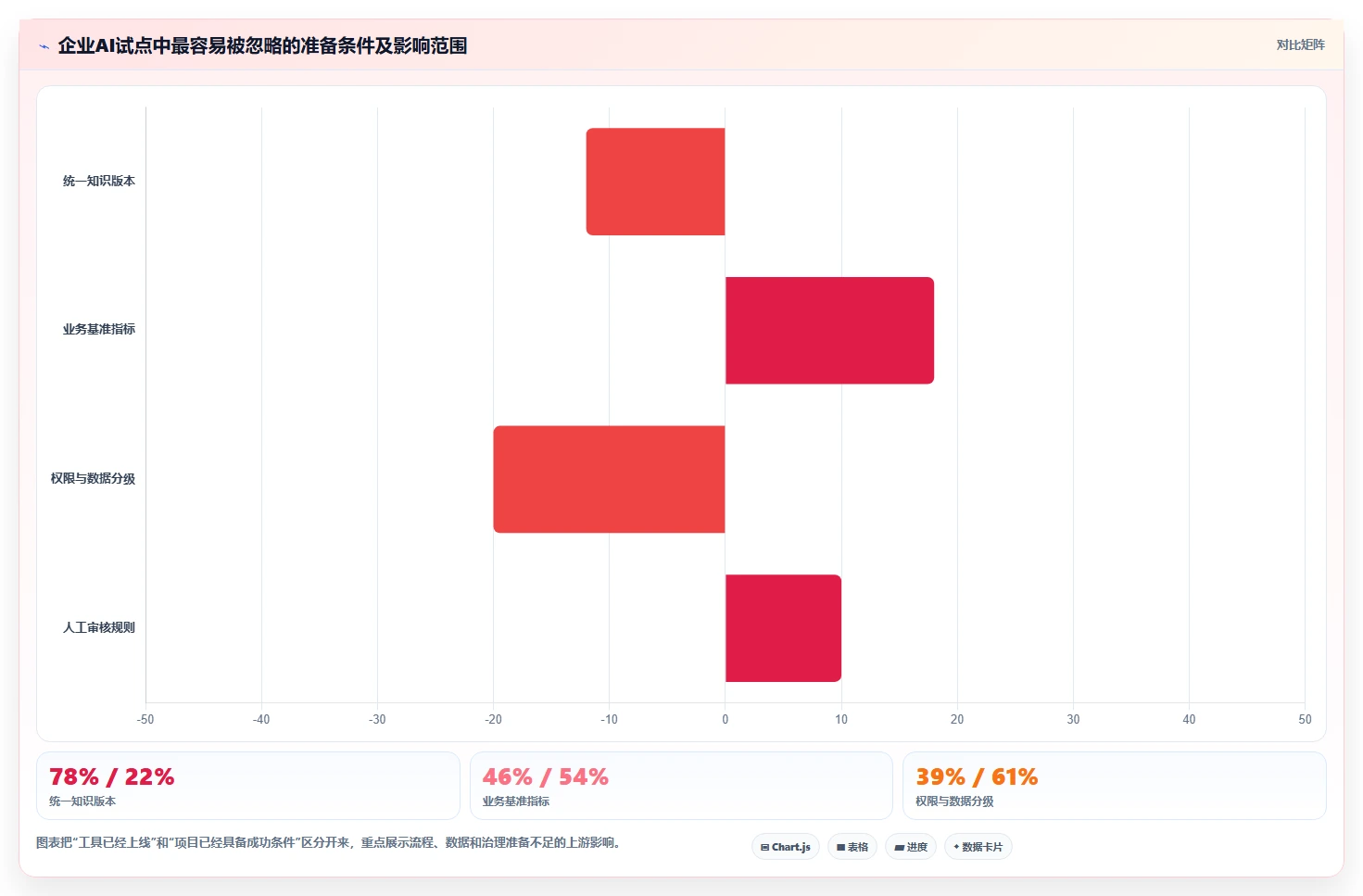The image size is (1363, 896).
Task: Click the 进度 tag chip
Action: [x=911, y=847]
